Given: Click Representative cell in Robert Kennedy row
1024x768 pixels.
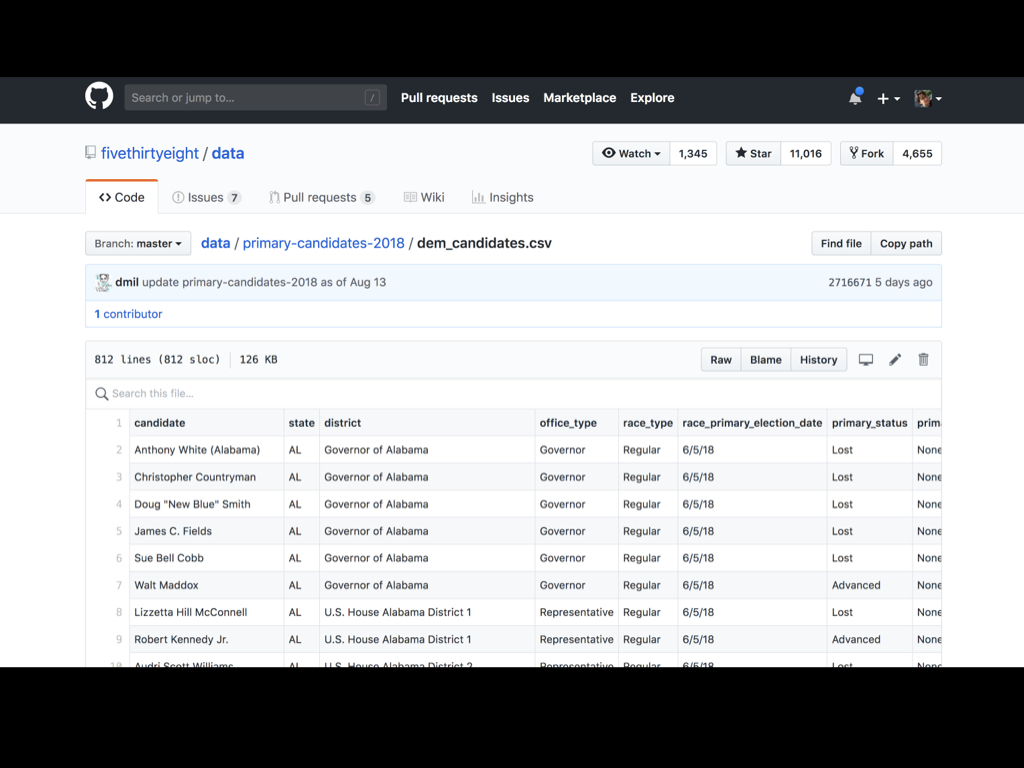Looking at the screenshot, I should pos(577,639).
